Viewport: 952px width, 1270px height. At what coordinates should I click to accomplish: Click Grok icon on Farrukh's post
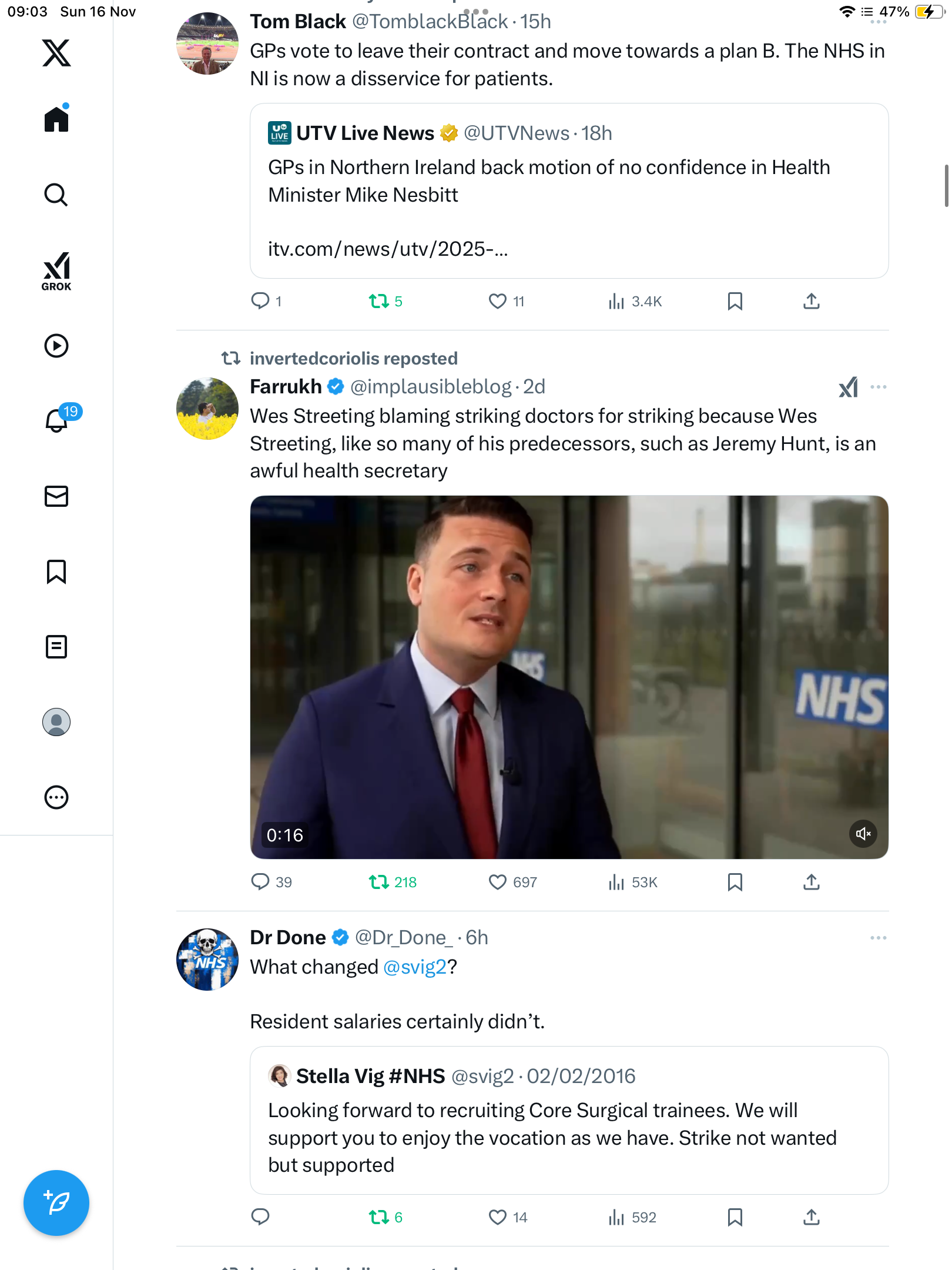pos(848,387)
